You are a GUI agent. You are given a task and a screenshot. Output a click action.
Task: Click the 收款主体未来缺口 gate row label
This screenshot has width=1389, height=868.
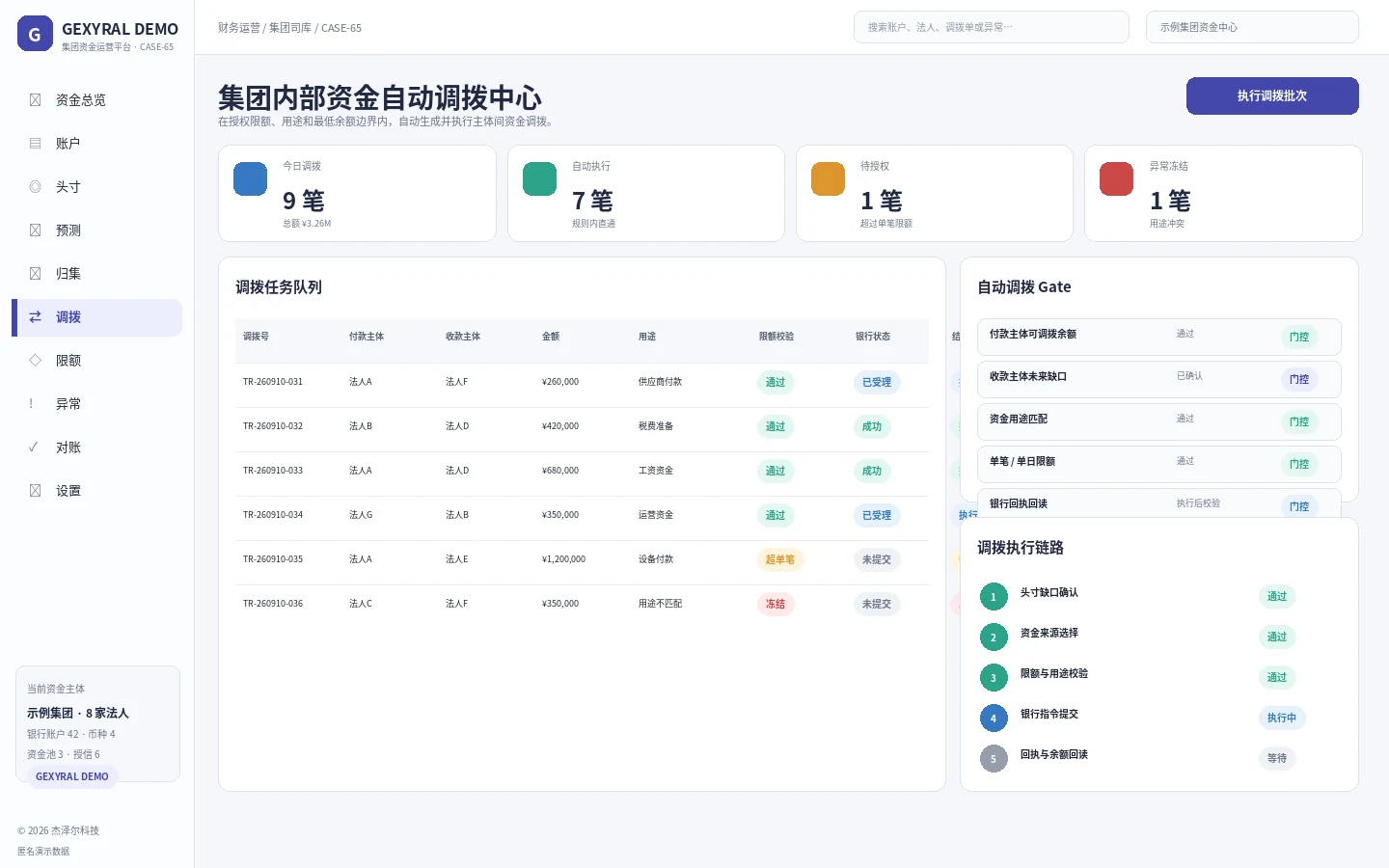[x=1028, y=376]
